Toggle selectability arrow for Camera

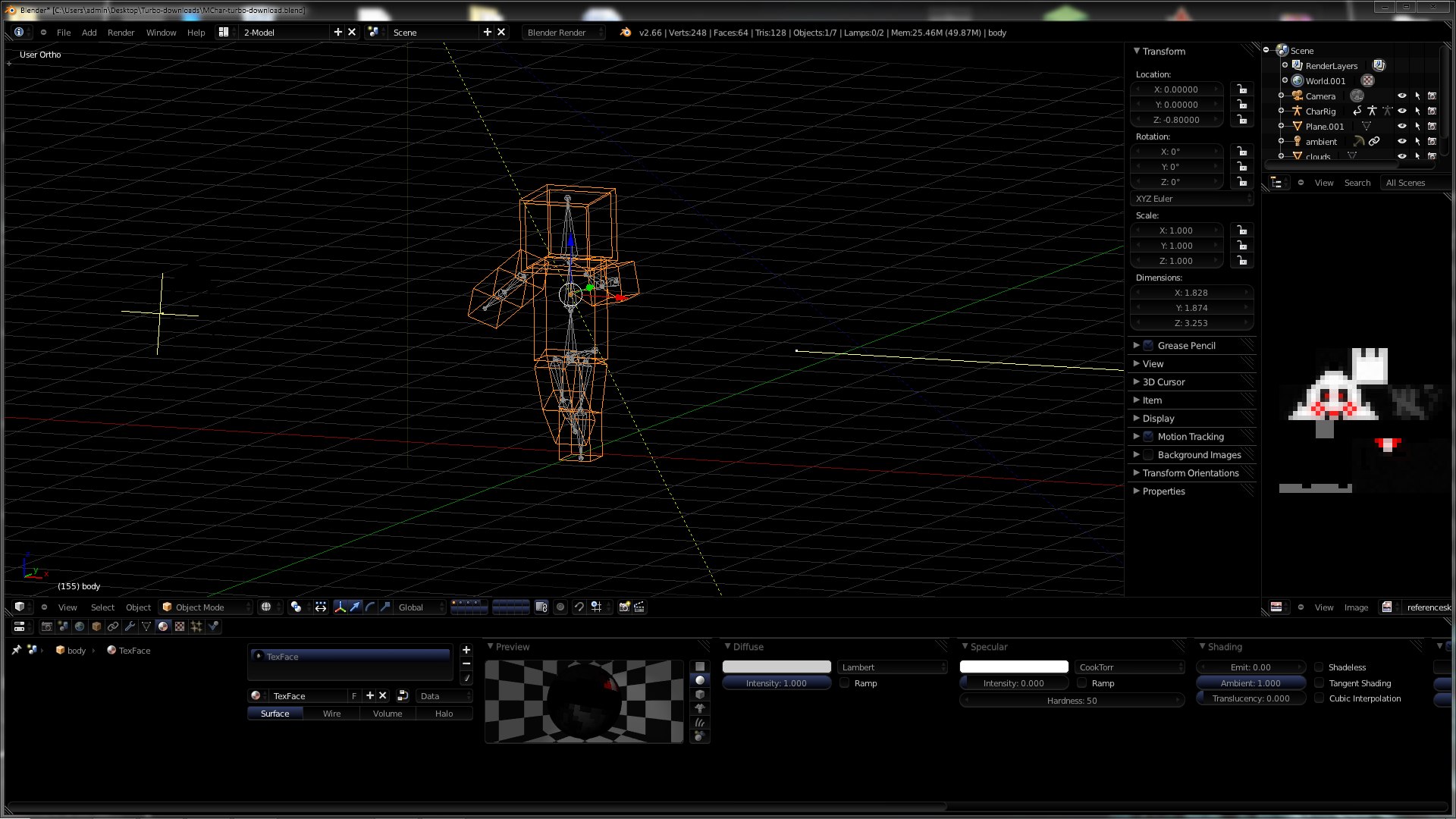(x=1417, y=96)
